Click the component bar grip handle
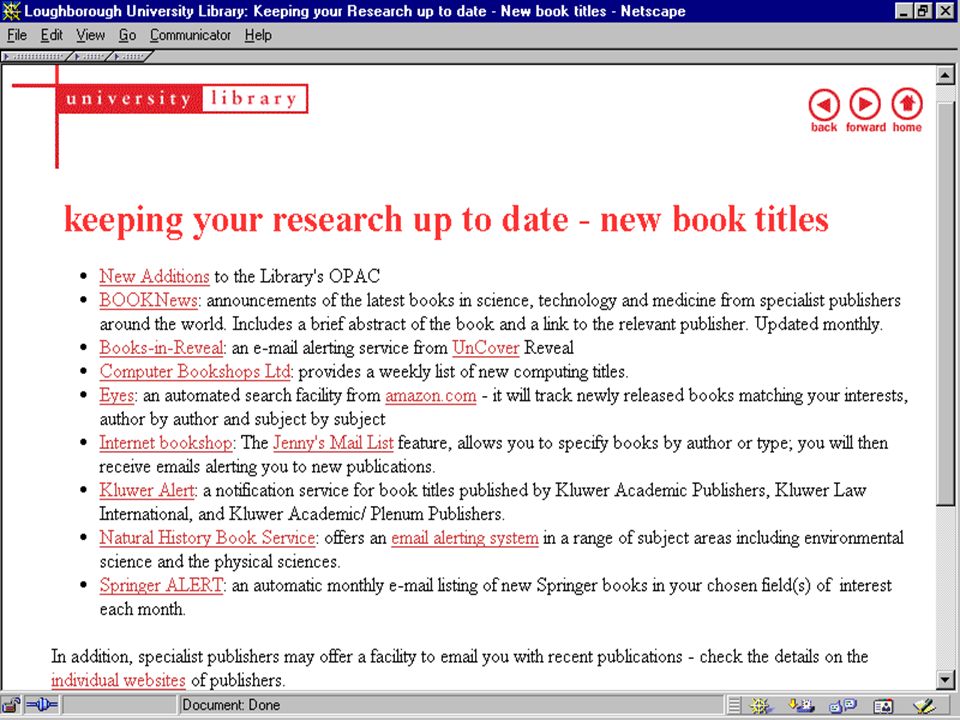 (734, 706)
